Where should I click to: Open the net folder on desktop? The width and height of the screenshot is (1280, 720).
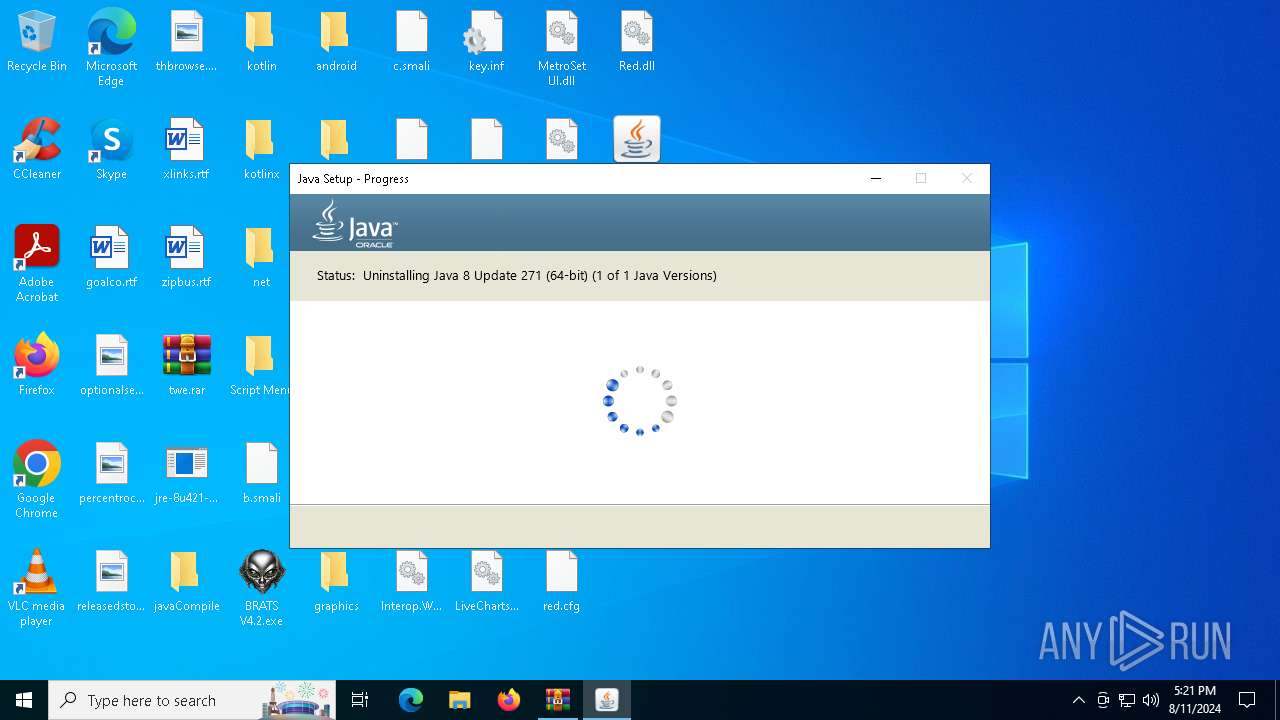click(x=261, y=257)
